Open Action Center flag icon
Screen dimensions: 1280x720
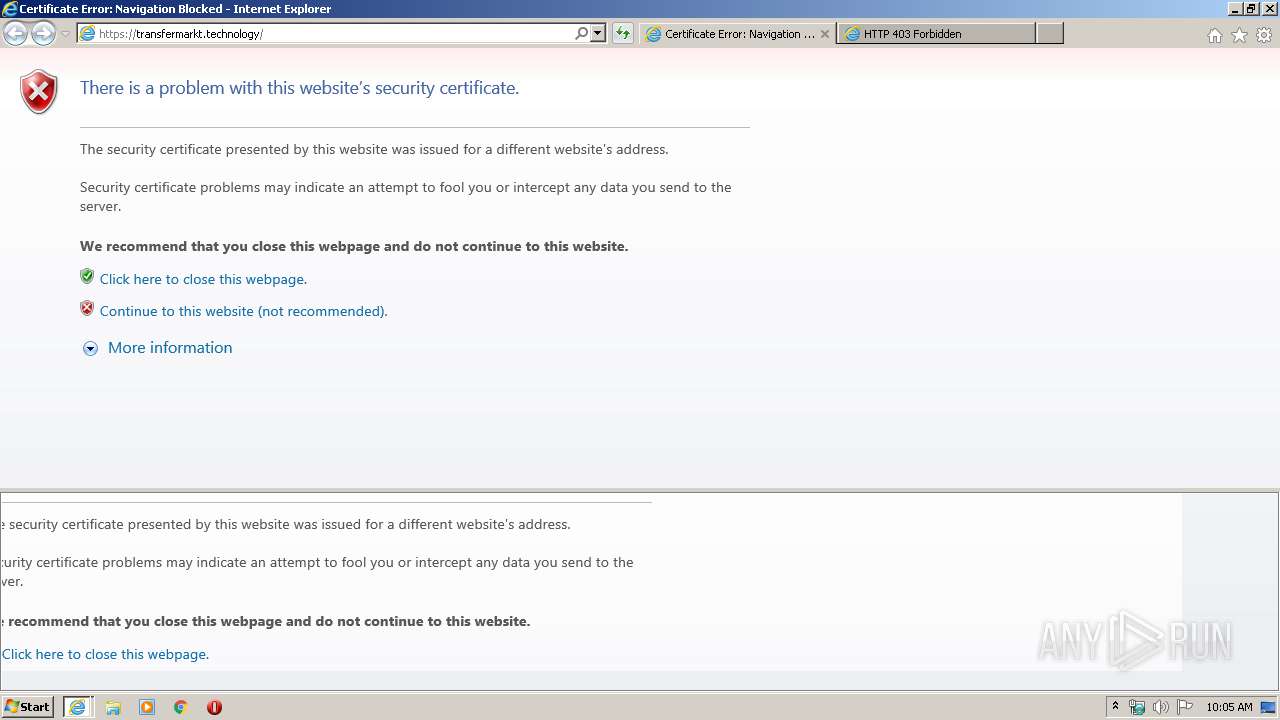(1185, 707)
